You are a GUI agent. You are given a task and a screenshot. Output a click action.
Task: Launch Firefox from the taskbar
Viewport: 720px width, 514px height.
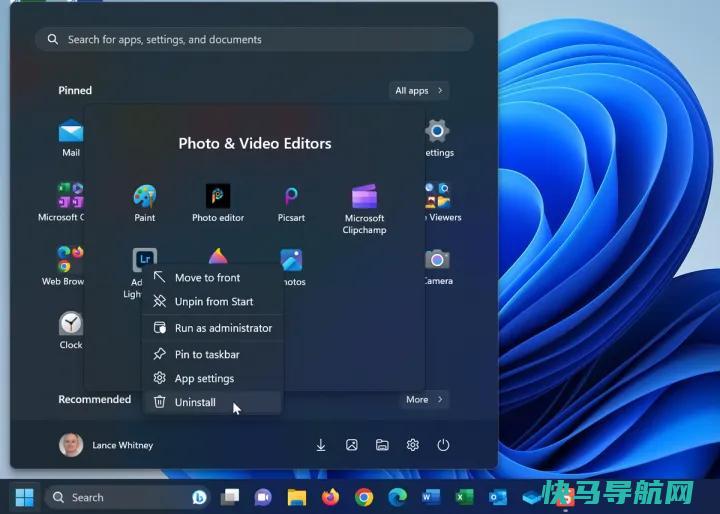click(x=330, y=497)
